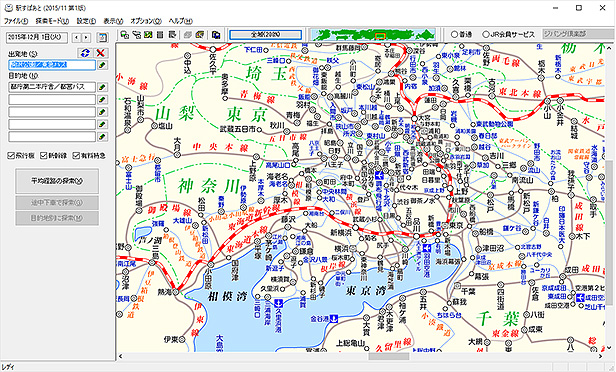This screenshot has height=372, width=616.
Task: Click the date field showing 2015年12月1日
Action: [x=37, y=38]
